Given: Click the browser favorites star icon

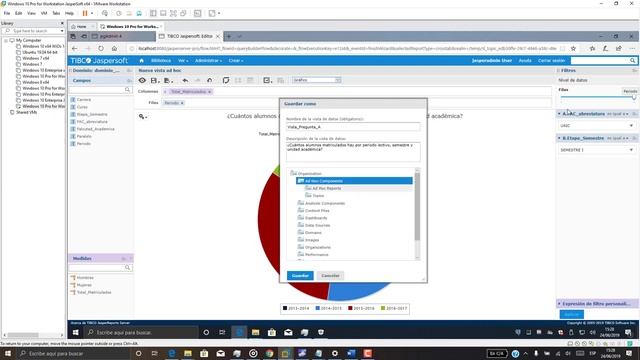Looking at the screenshot, I should pyautogui.click(x=573, y=49).
